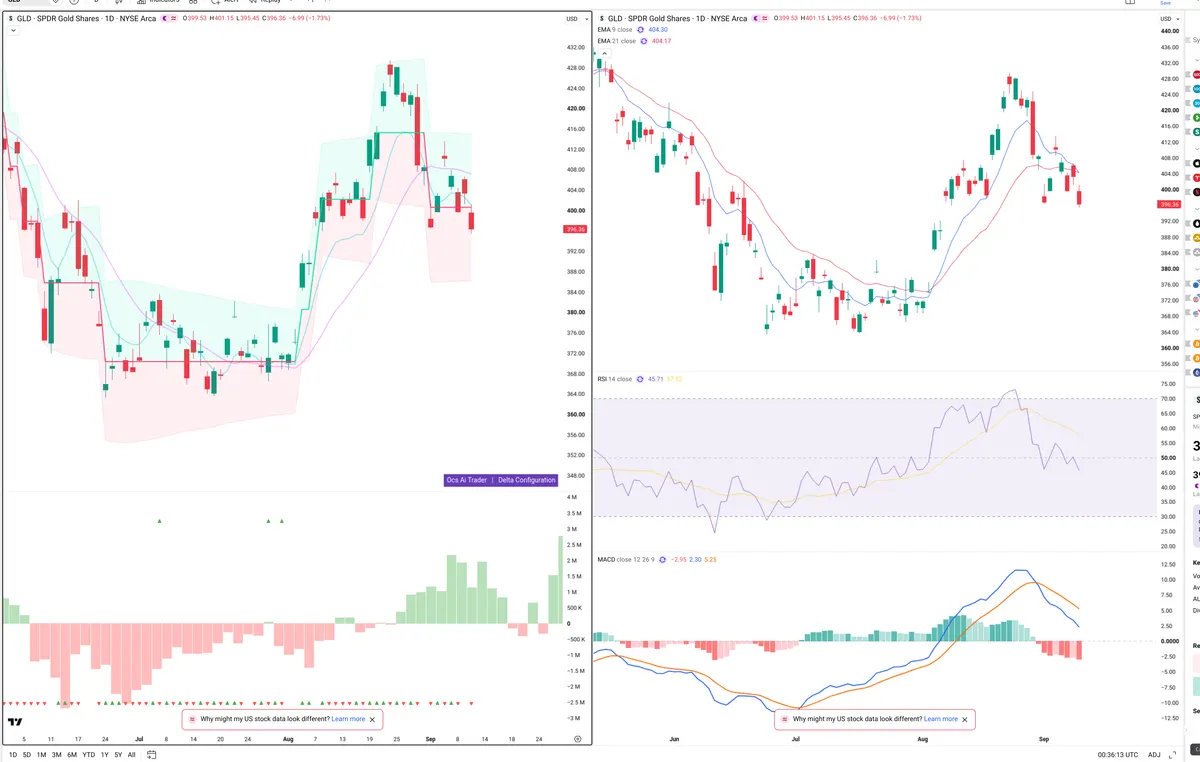Open the USD currency dropdown on left chart
The height and width of the screenshot is (762, 1200).
coord(575,18)
